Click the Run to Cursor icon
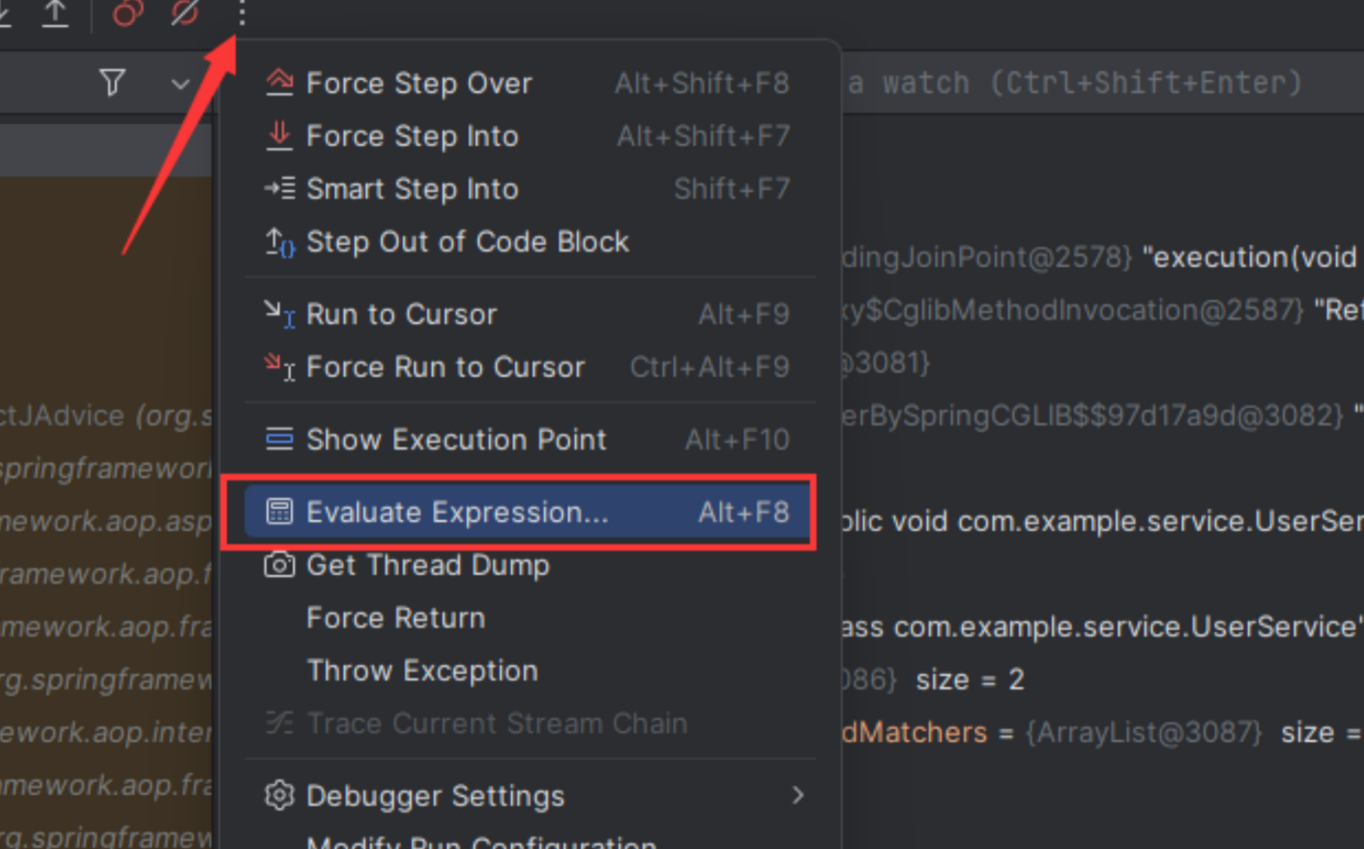The image size is (1364, 849). click(279, 314)
